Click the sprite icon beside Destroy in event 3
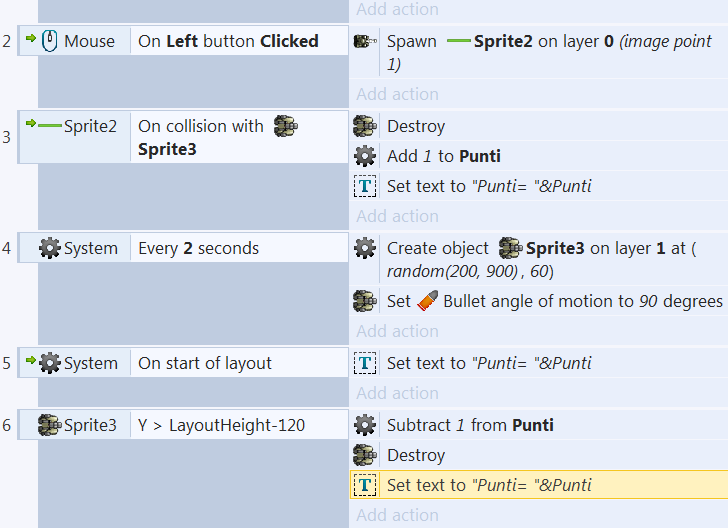 click(x=365, y=126)
